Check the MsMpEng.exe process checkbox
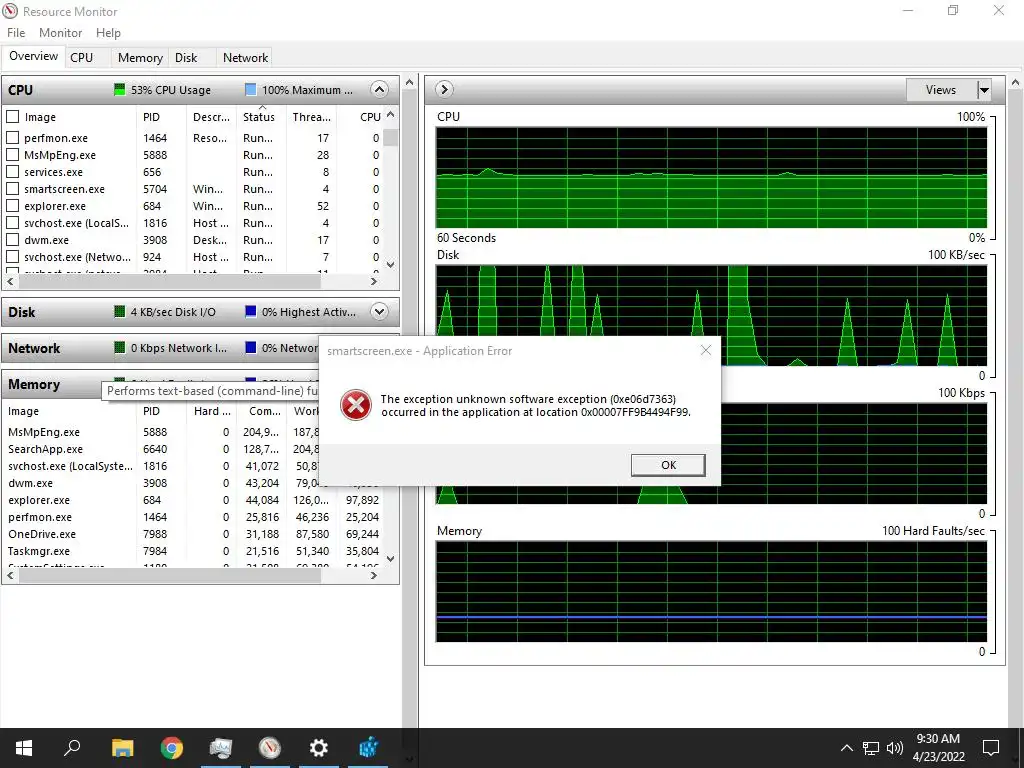This screenshot has height=768, width=1024. click(12, 155)
